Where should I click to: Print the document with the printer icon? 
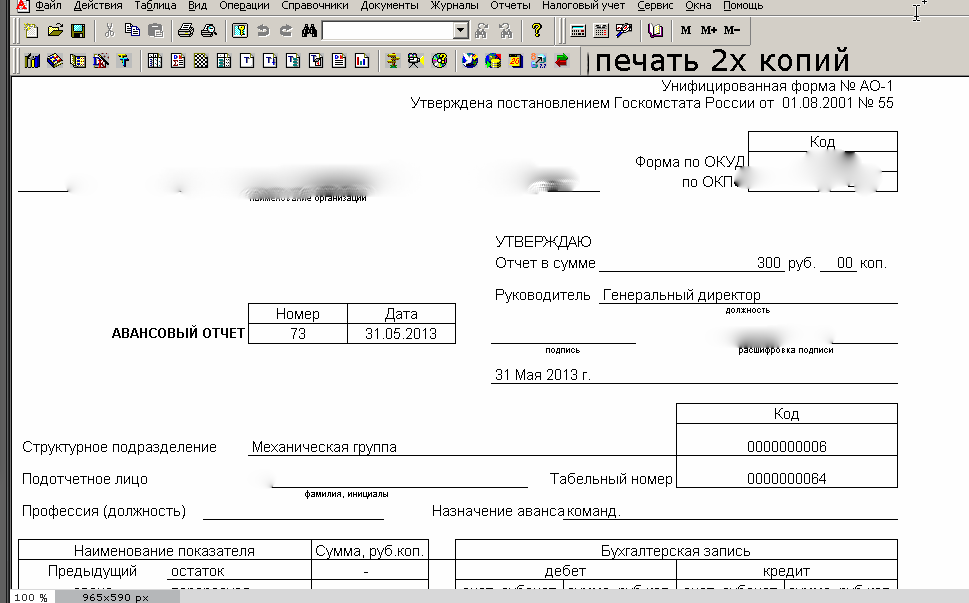point(185,31)
